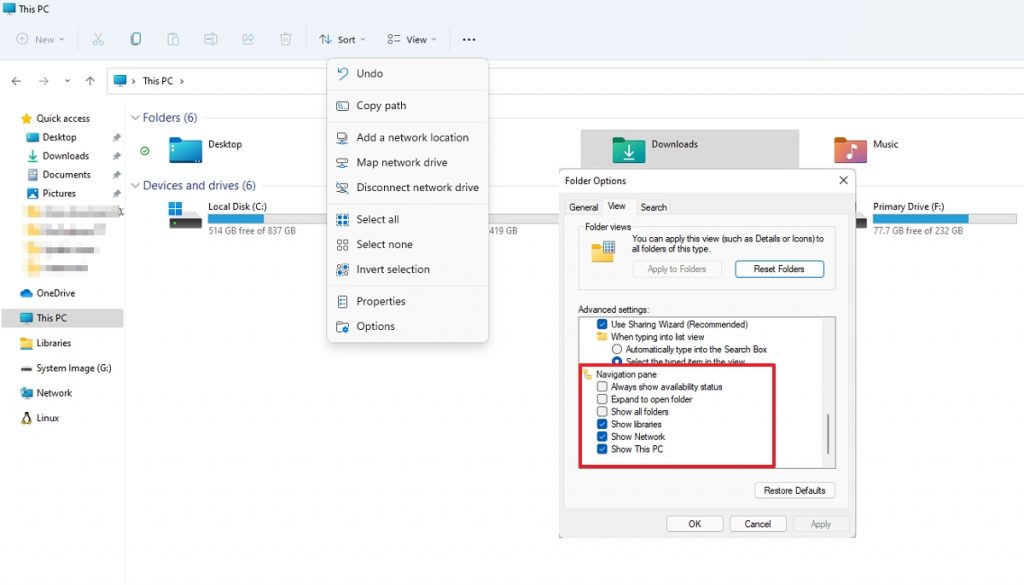
Task: Click the Rename icon in the toolbar
Action: [211, 39]
